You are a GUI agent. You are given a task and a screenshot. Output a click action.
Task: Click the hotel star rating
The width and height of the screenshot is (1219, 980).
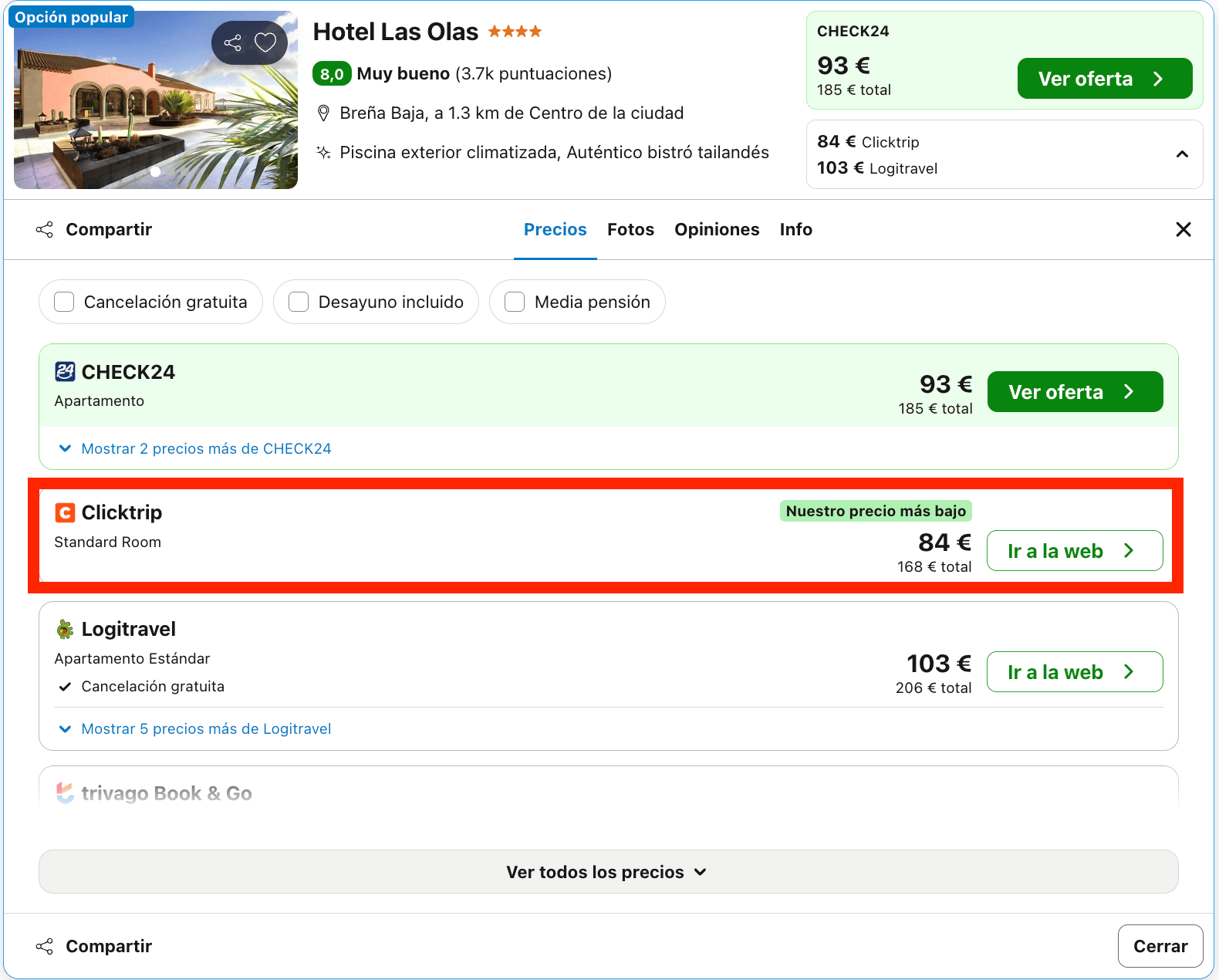pos(515,32)
